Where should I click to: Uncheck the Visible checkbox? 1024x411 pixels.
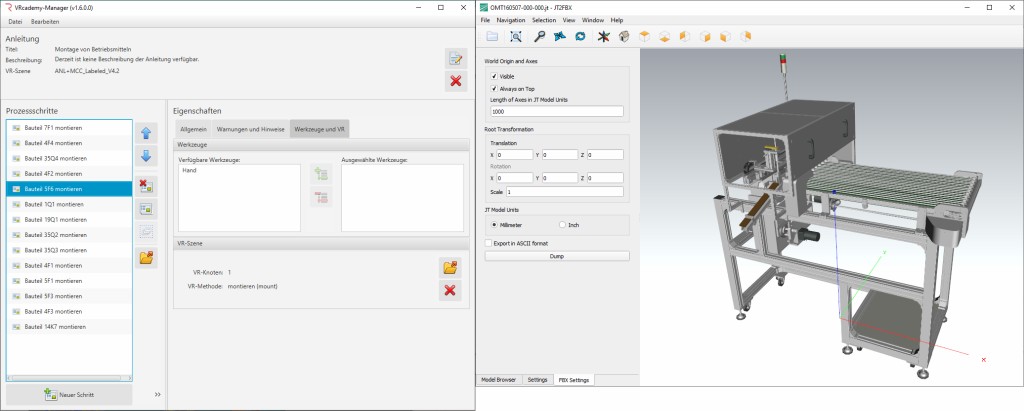point(494,76)
